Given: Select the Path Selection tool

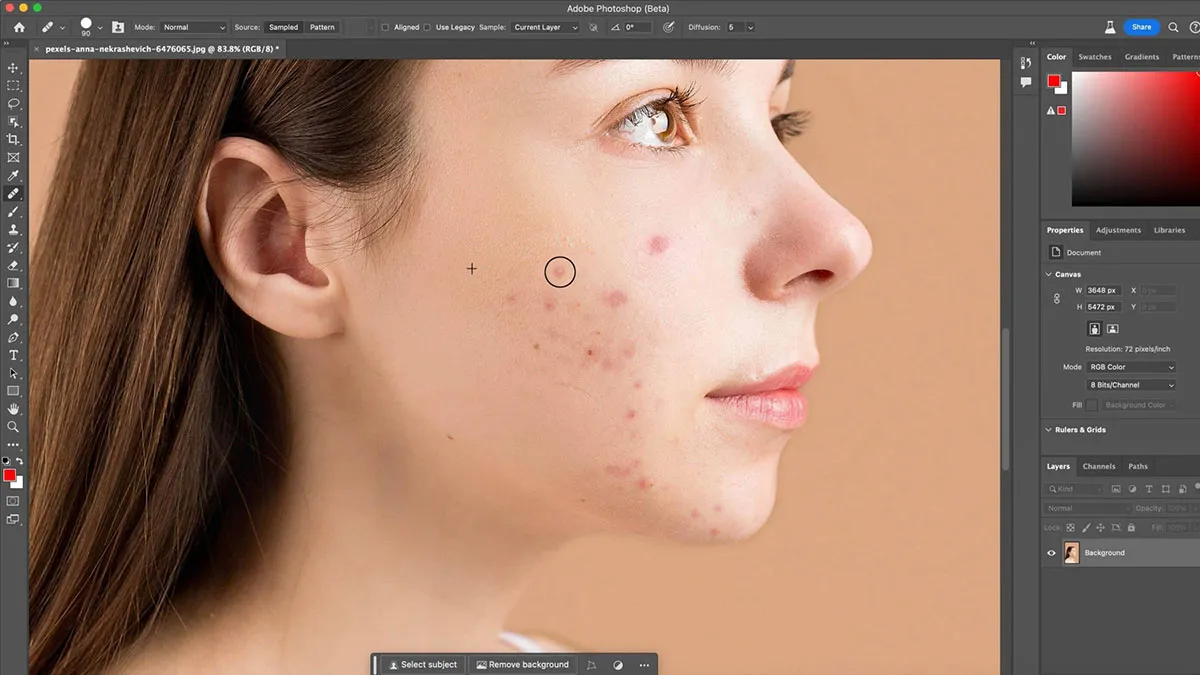Looking at the screenshot, I should click(14, 374).
